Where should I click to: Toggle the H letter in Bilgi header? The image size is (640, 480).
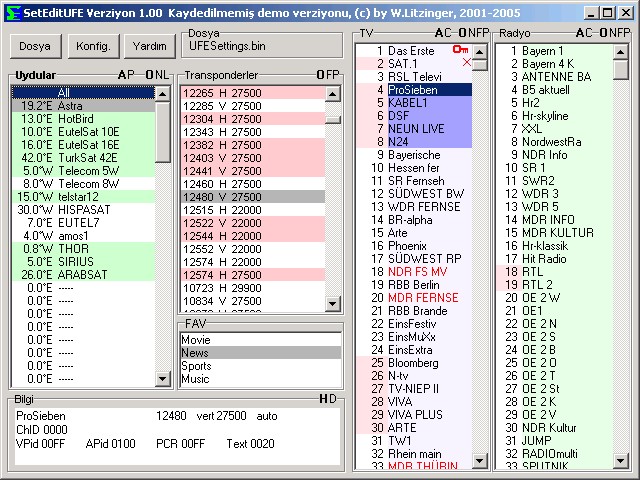(x=323, y=399)
